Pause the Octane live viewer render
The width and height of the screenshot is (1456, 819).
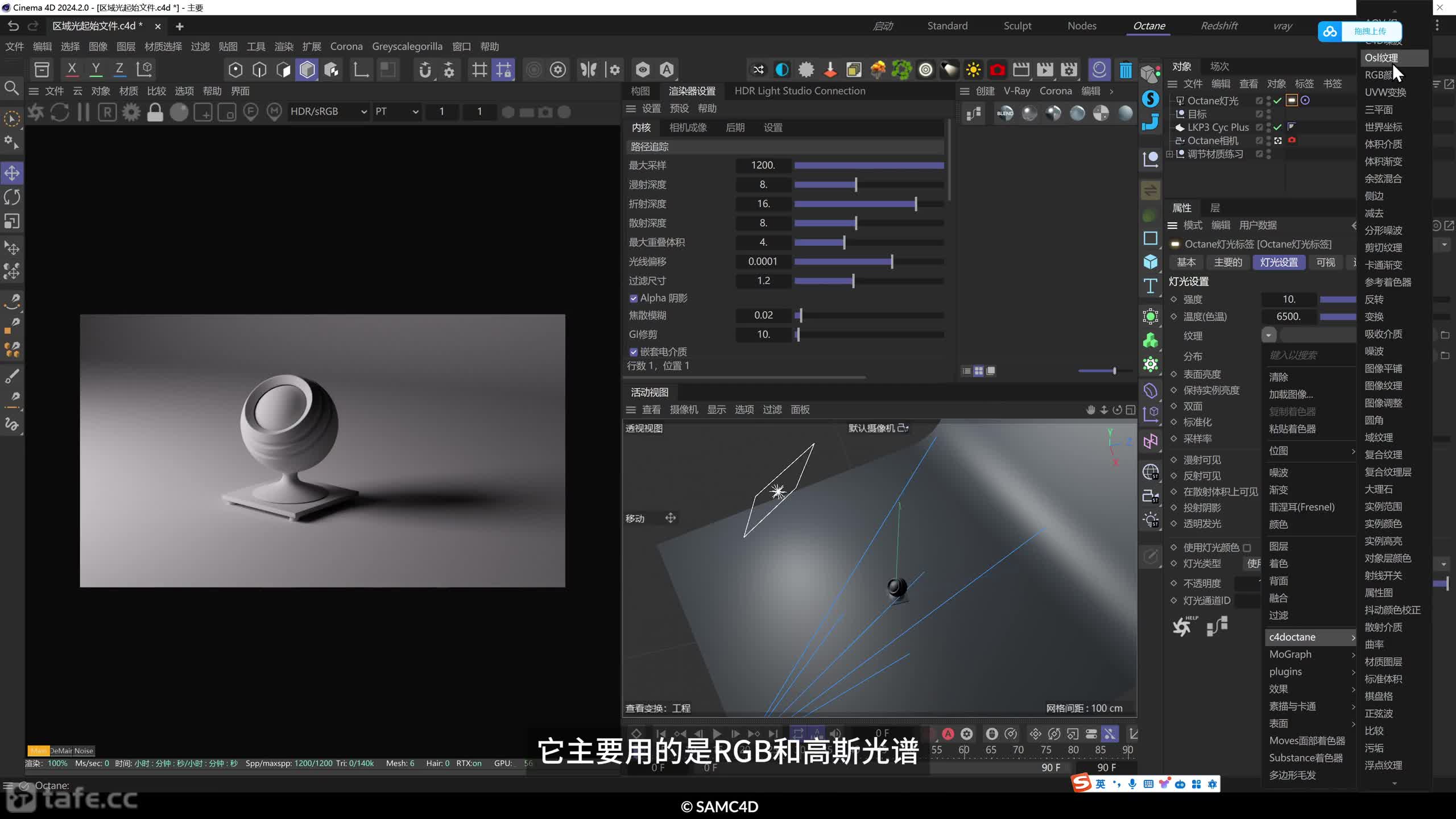tap(83, 112)
